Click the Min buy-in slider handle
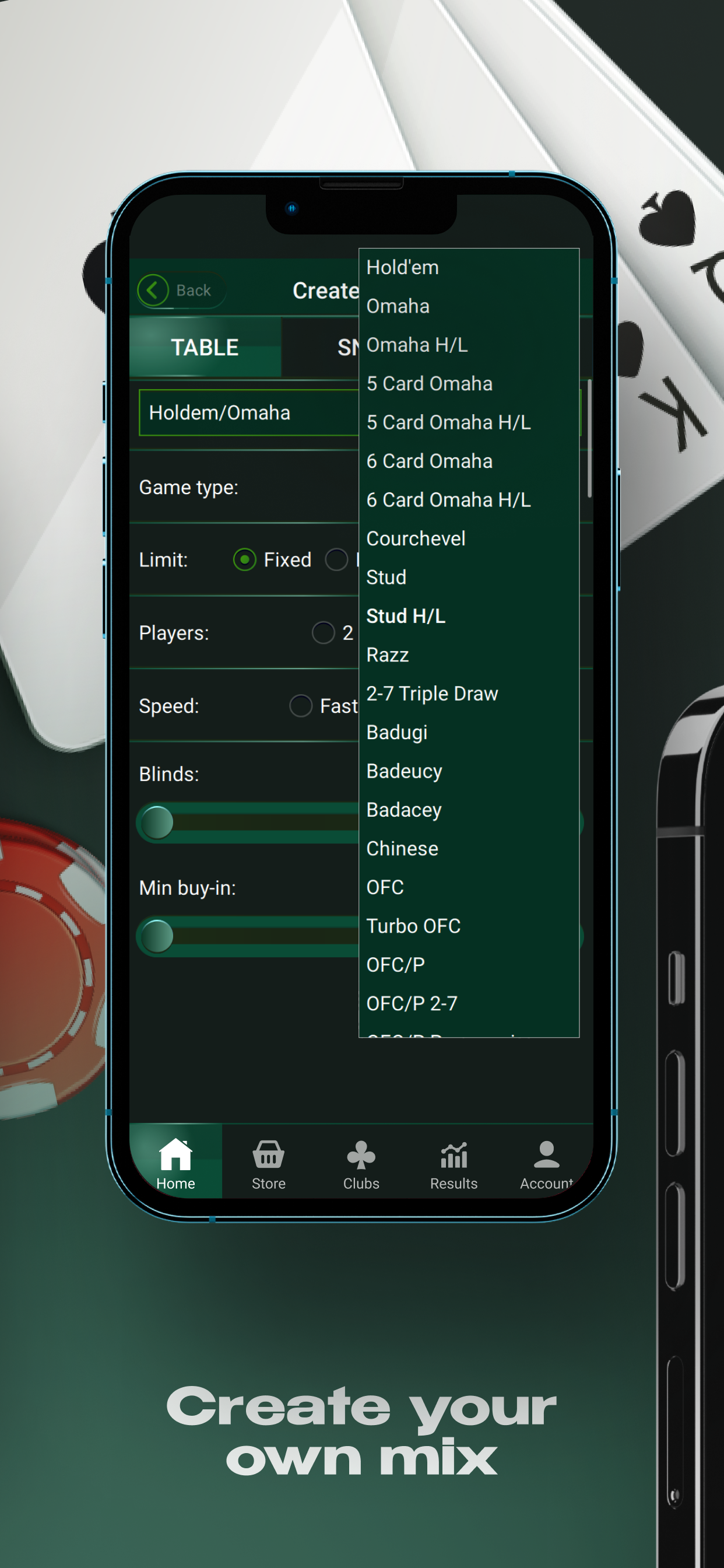 tap(157, 936)
